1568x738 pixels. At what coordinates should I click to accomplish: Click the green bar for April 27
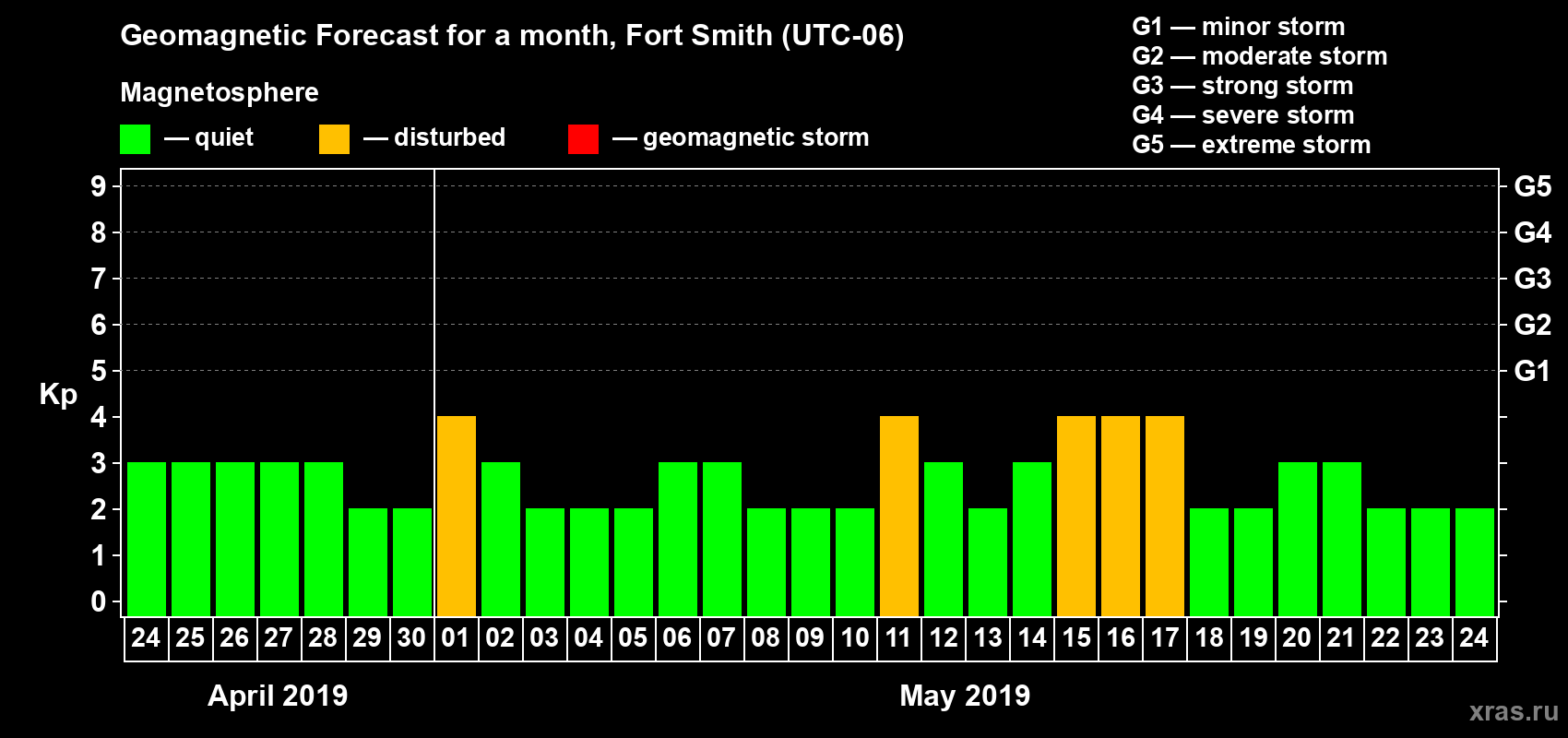pos(279,539)
